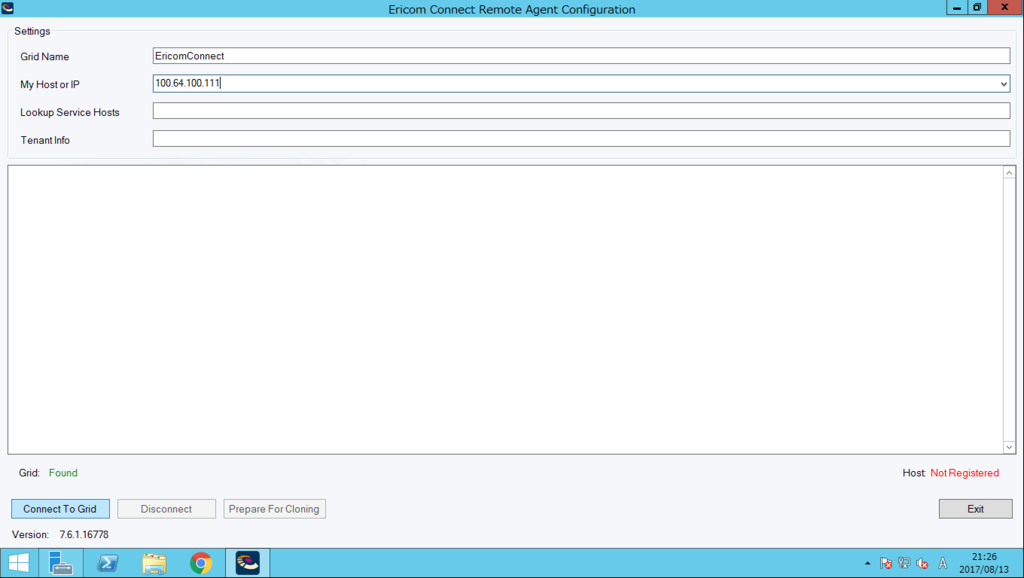Viewport: 1024px width, 578px height.
Task: Click the Grid Name label
Action: pos(44,57)
